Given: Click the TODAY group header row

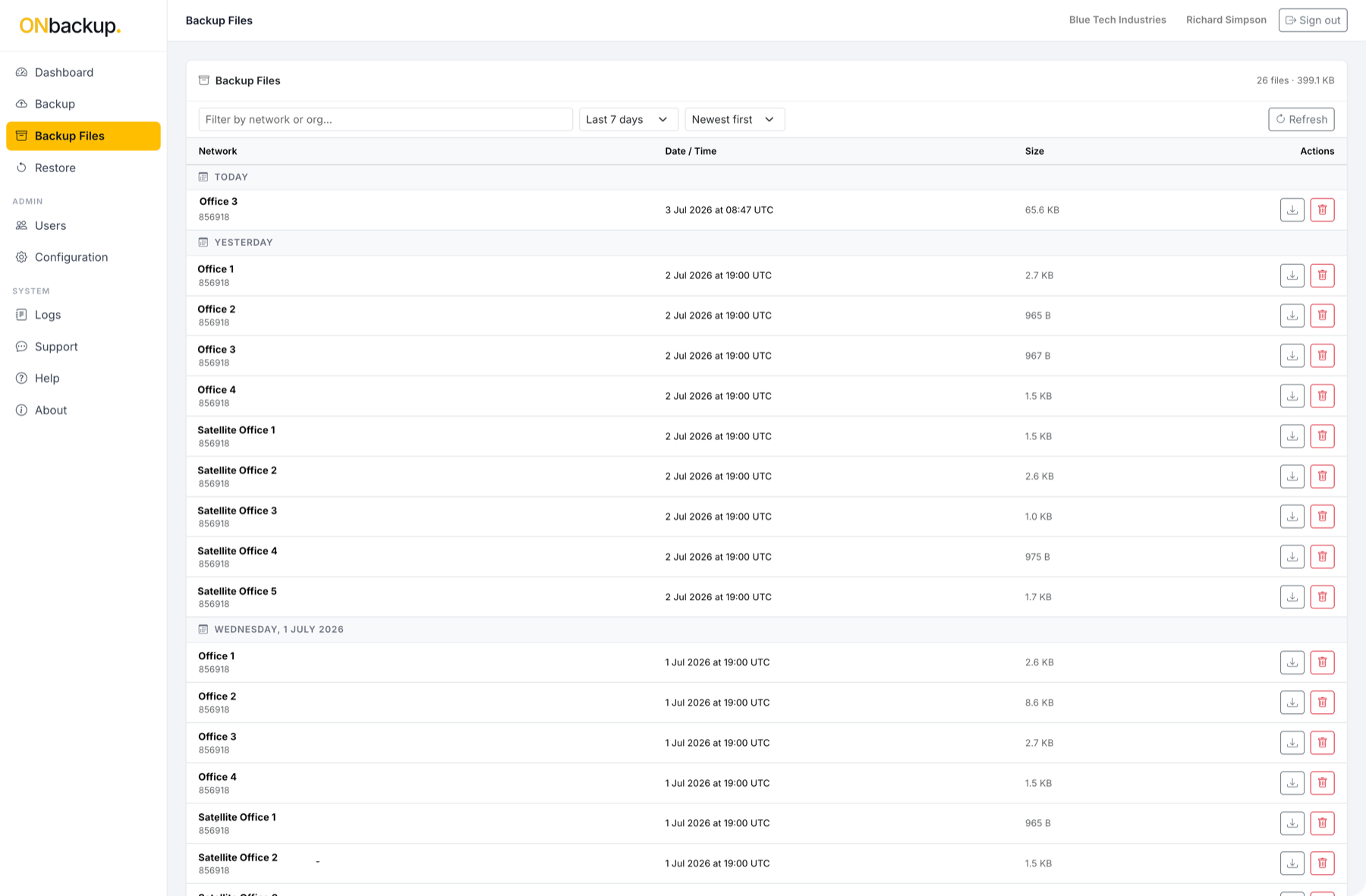Looking at the screenshot, I should click(x=766, y=177).
